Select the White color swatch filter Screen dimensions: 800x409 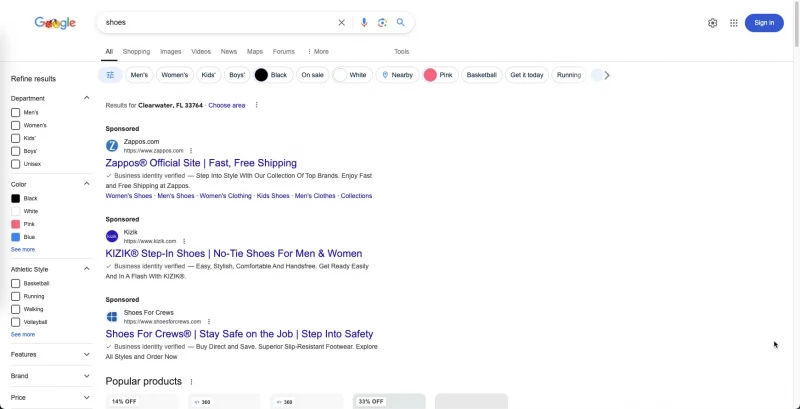16,212
